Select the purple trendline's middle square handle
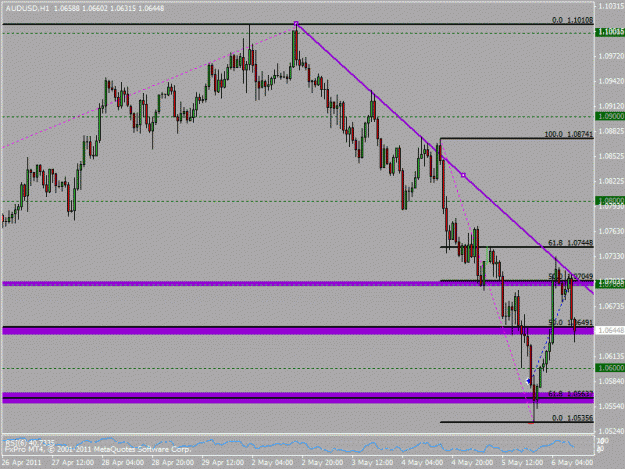 pos(463,175)
